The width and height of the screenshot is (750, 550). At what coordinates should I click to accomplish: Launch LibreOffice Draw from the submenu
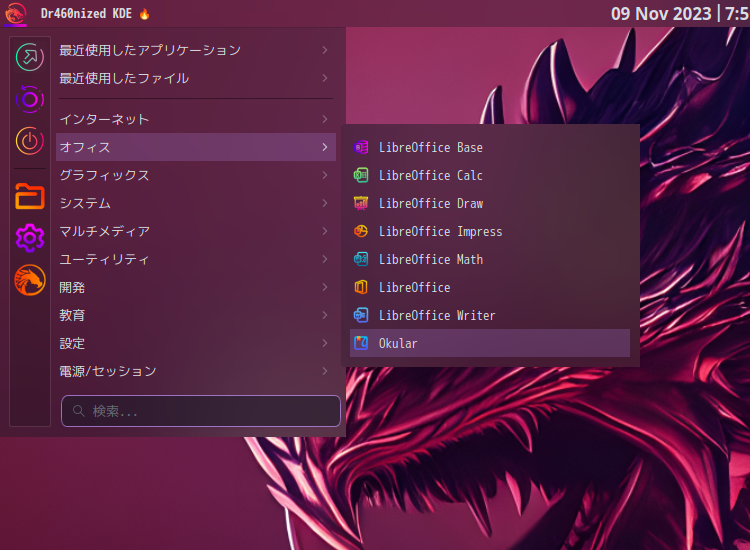click(x=490, y=203)
